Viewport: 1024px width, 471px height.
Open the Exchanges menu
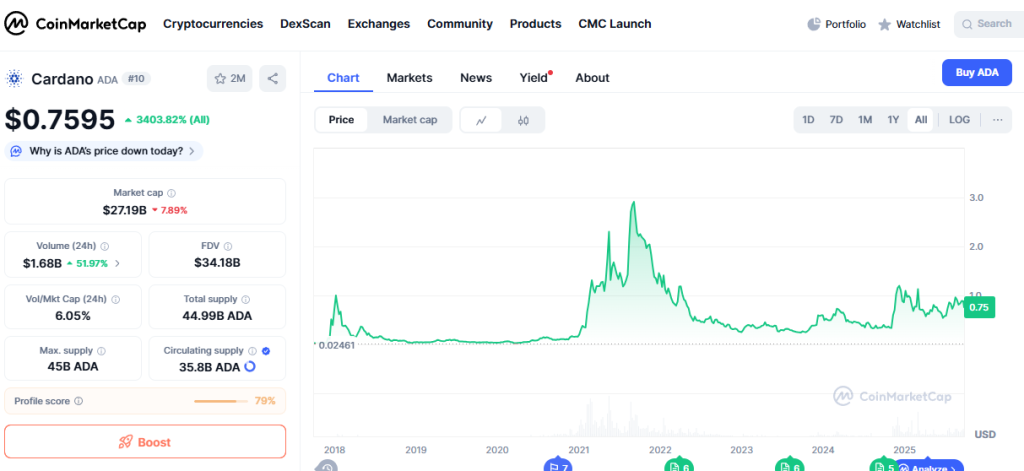[379, 24]
